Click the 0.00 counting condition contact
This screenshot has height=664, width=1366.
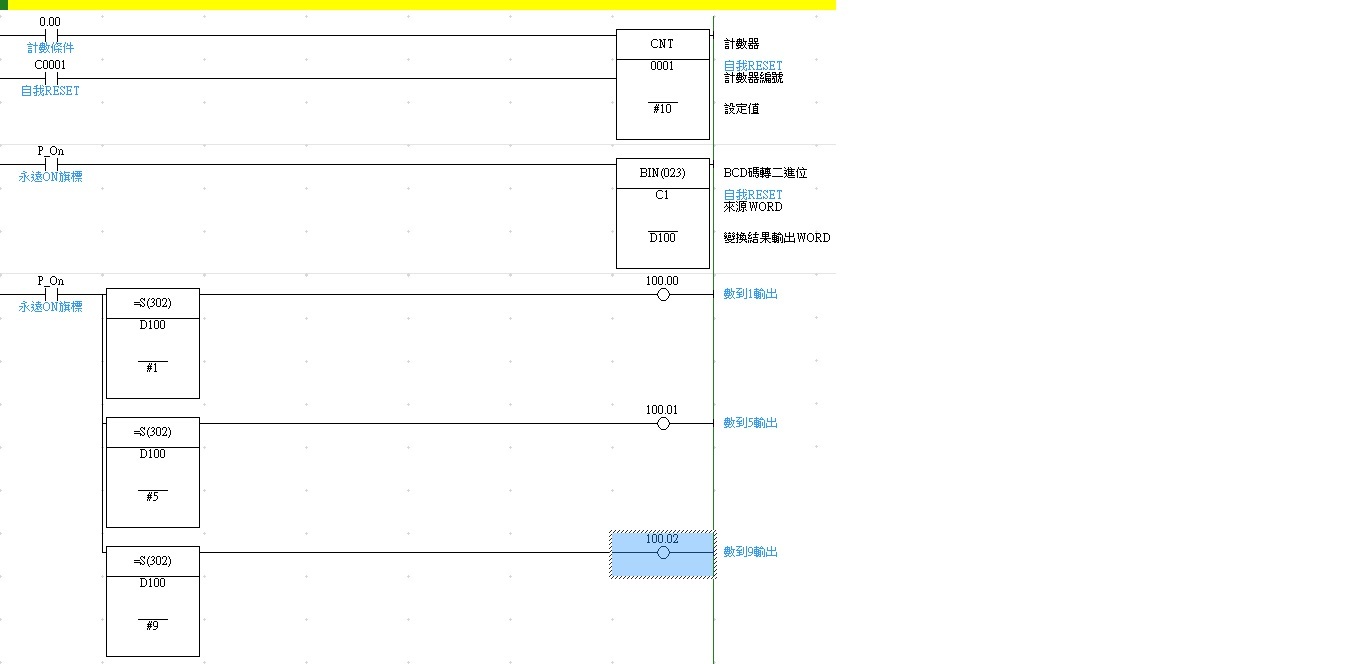coord(50,36)
